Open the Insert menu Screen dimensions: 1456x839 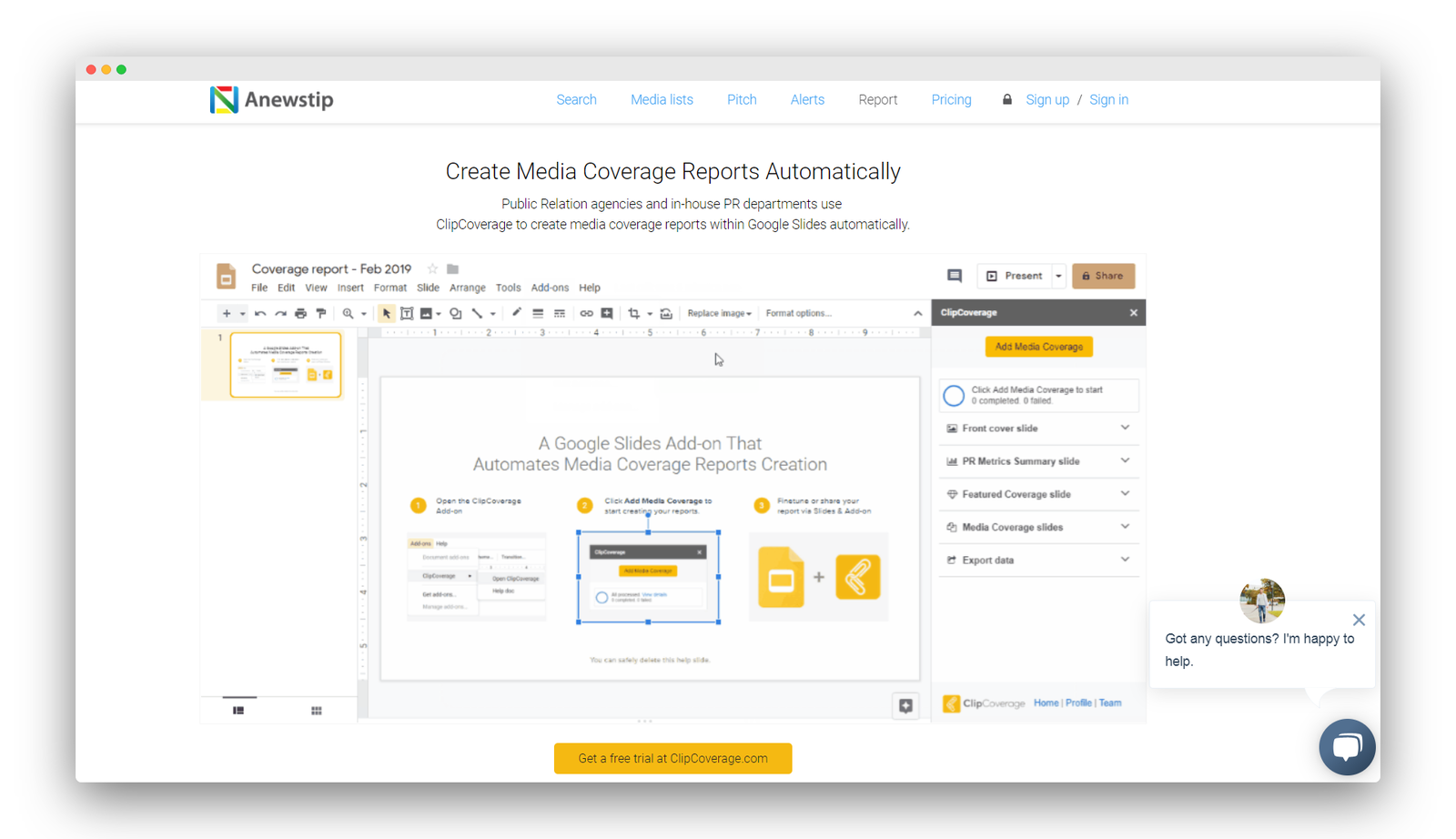350,288
